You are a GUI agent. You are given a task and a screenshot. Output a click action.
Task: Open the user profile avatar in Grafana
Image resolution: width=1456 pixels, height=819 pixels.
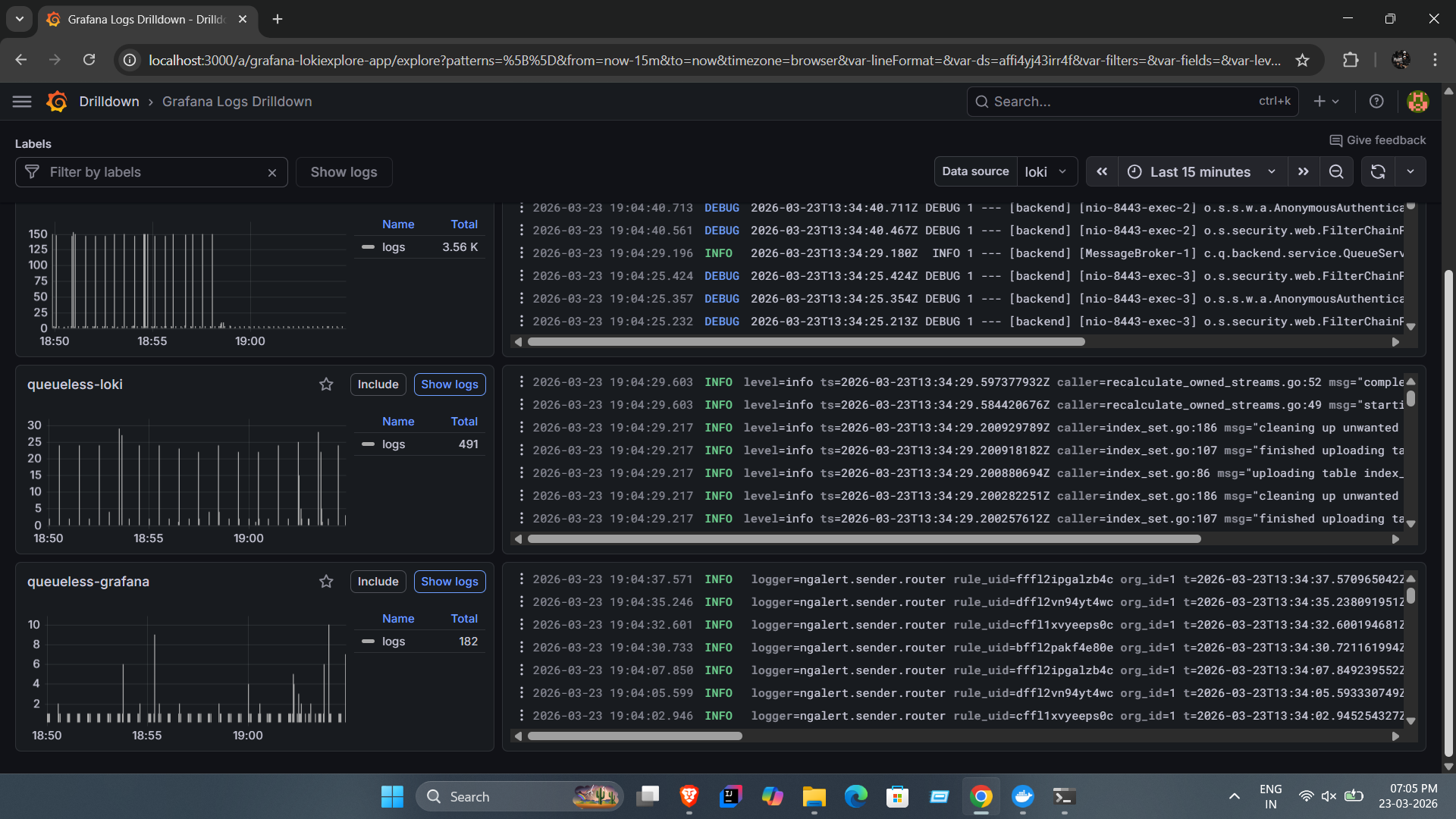1417,102
